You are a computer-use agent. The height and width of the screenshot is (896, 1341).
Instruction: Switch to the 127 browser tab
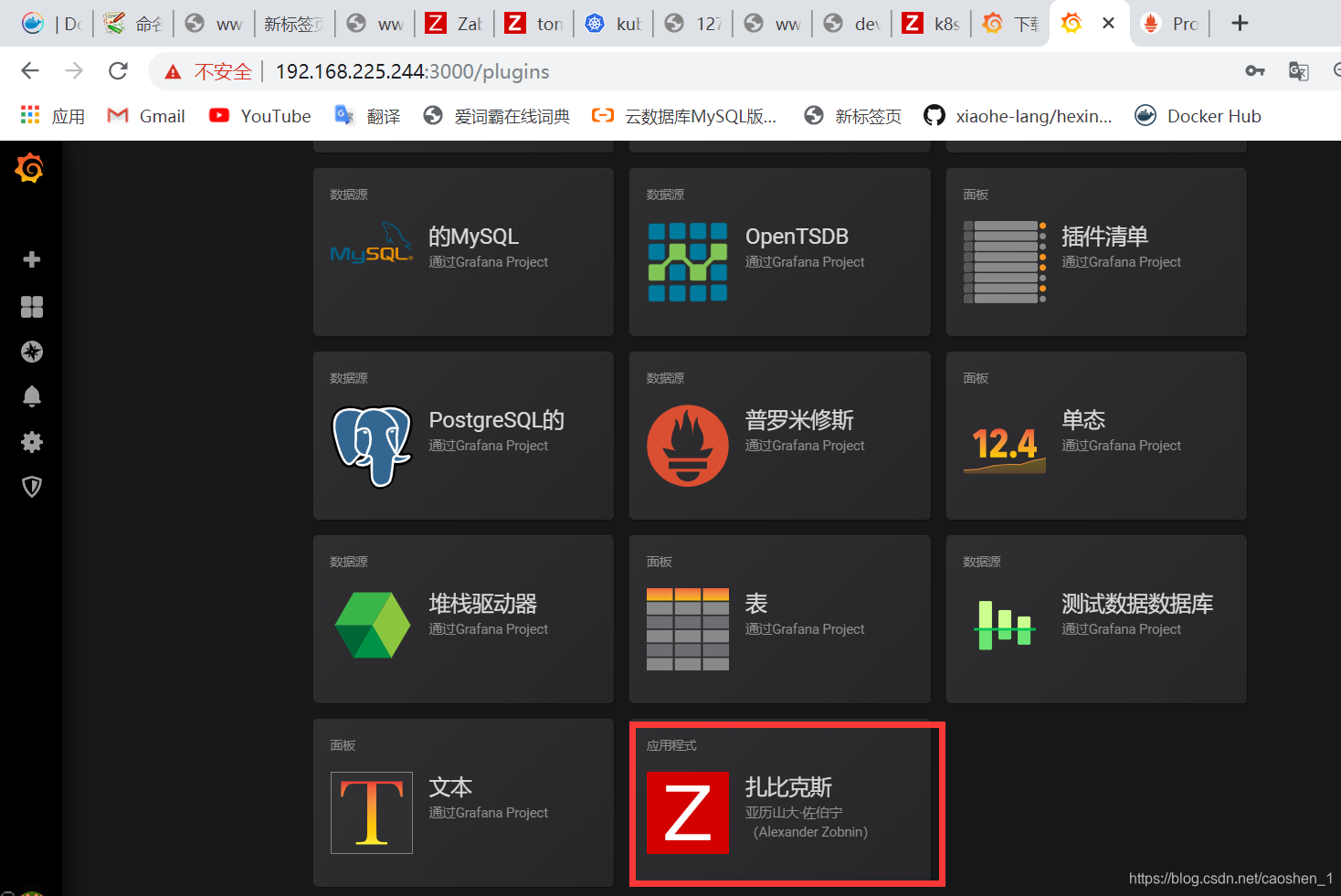pos(692,24)
